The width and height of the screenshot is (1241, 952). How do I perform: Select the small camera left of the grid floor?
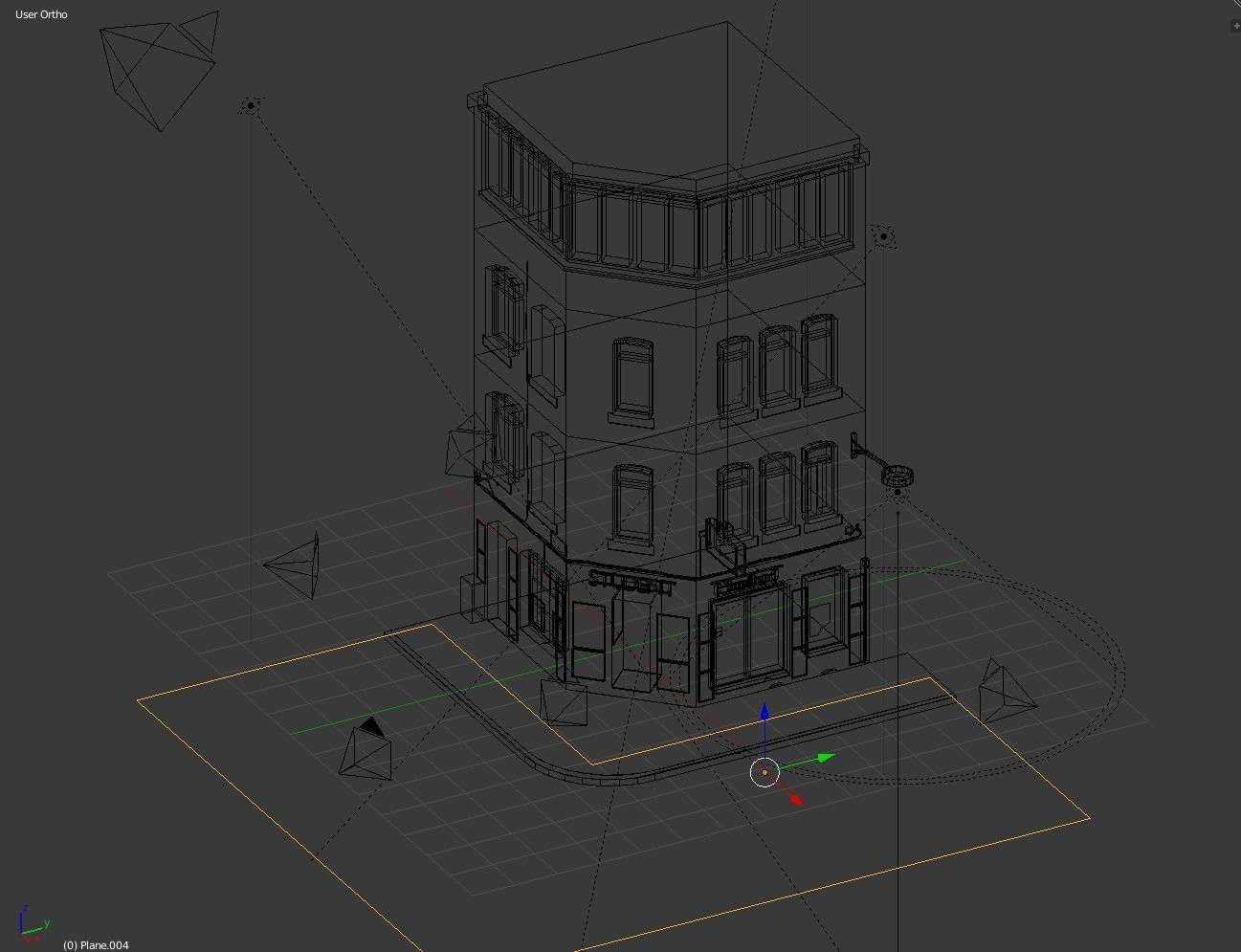[x=291, y=567]
